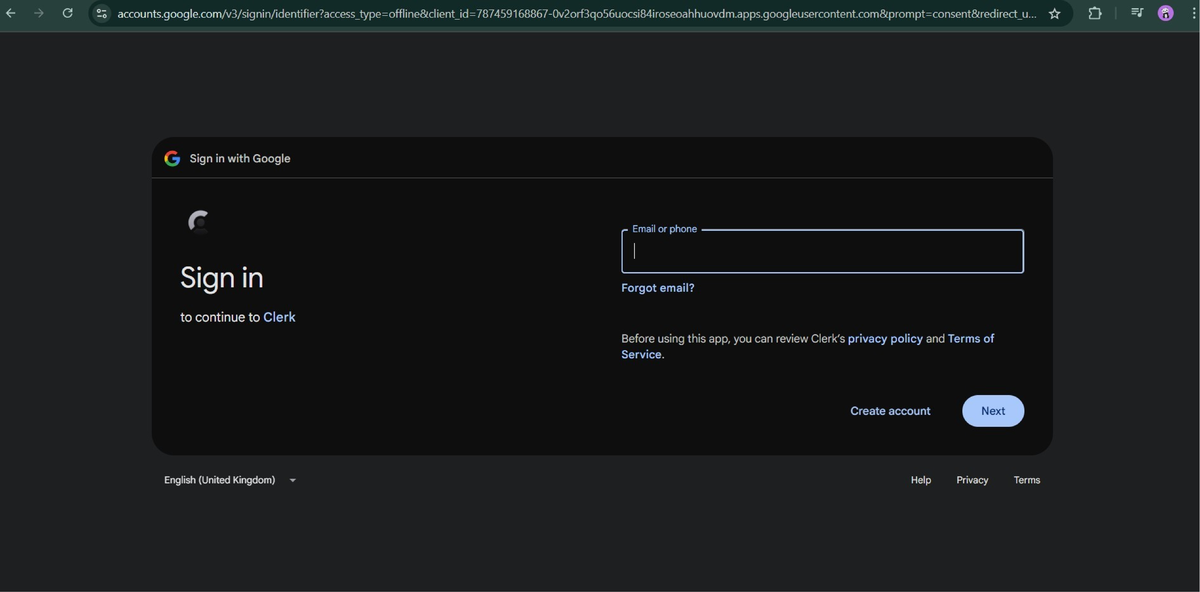Screen dimensions: 1200x592
Task: Open the Terms footer link
Action: click(x=1027, y=480)
